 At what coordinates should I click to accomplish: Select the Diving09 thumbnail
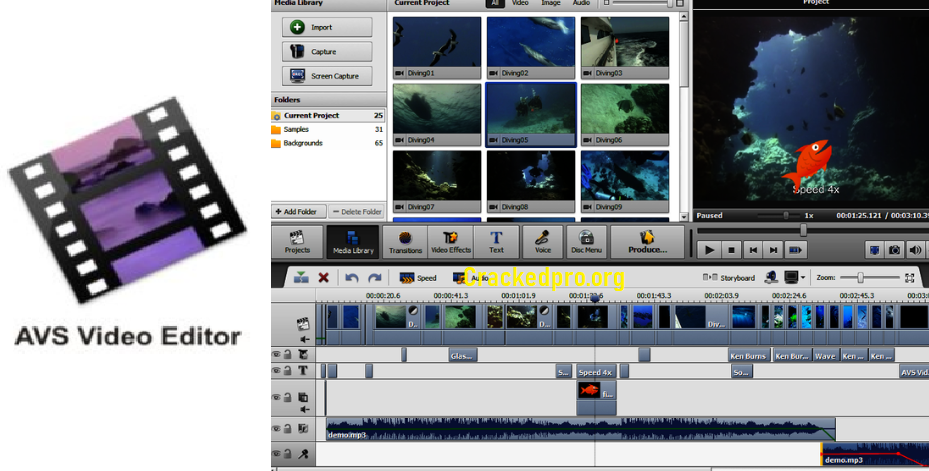624,181
